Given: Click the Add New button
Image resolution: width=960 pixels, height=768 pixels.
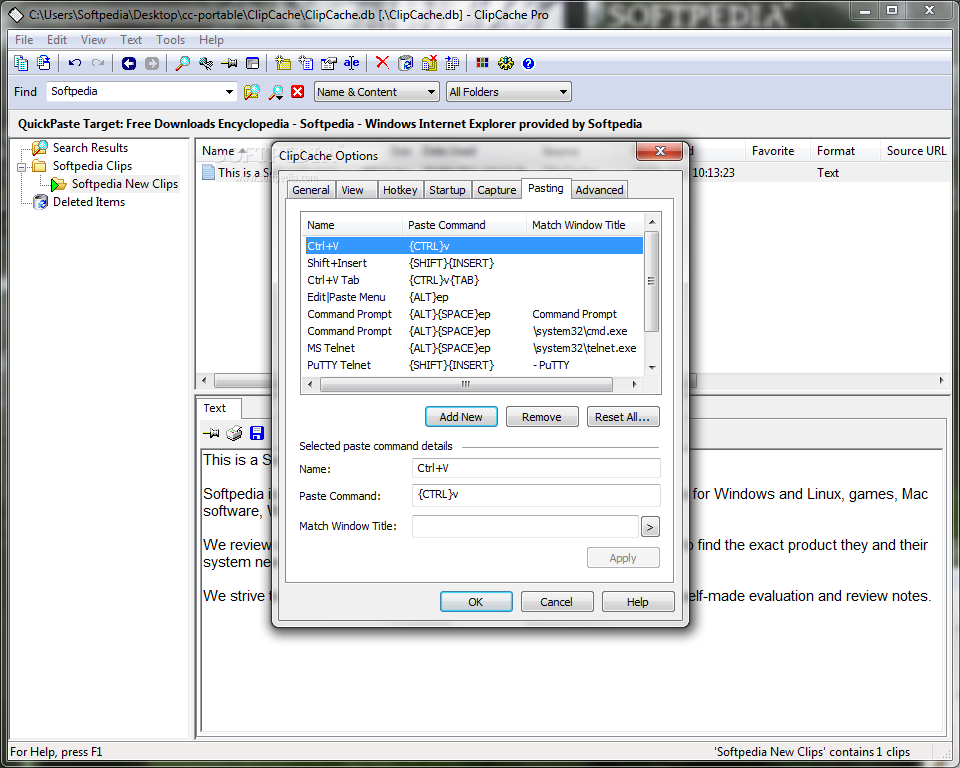Looking at the screenshot, I should (461, 417).
